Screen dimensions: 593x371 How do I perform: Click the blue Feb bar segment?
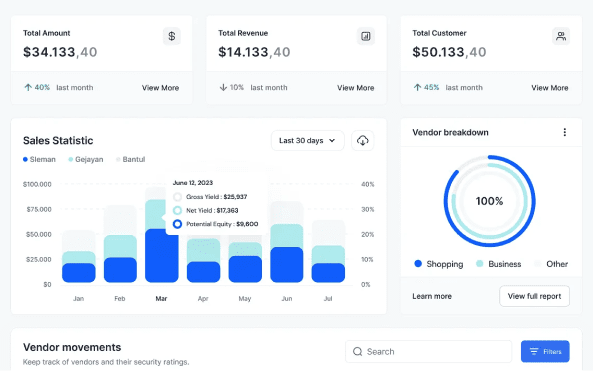coord(120,270)
